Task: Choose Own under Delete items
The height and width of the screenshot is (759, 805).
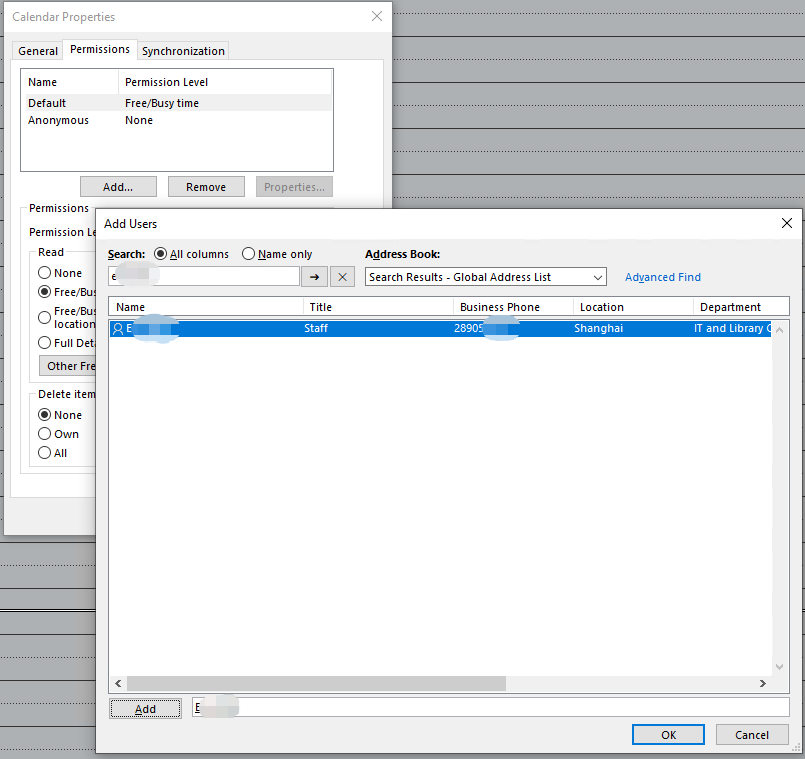Action: pyautogui.click(x=45, y=434)
